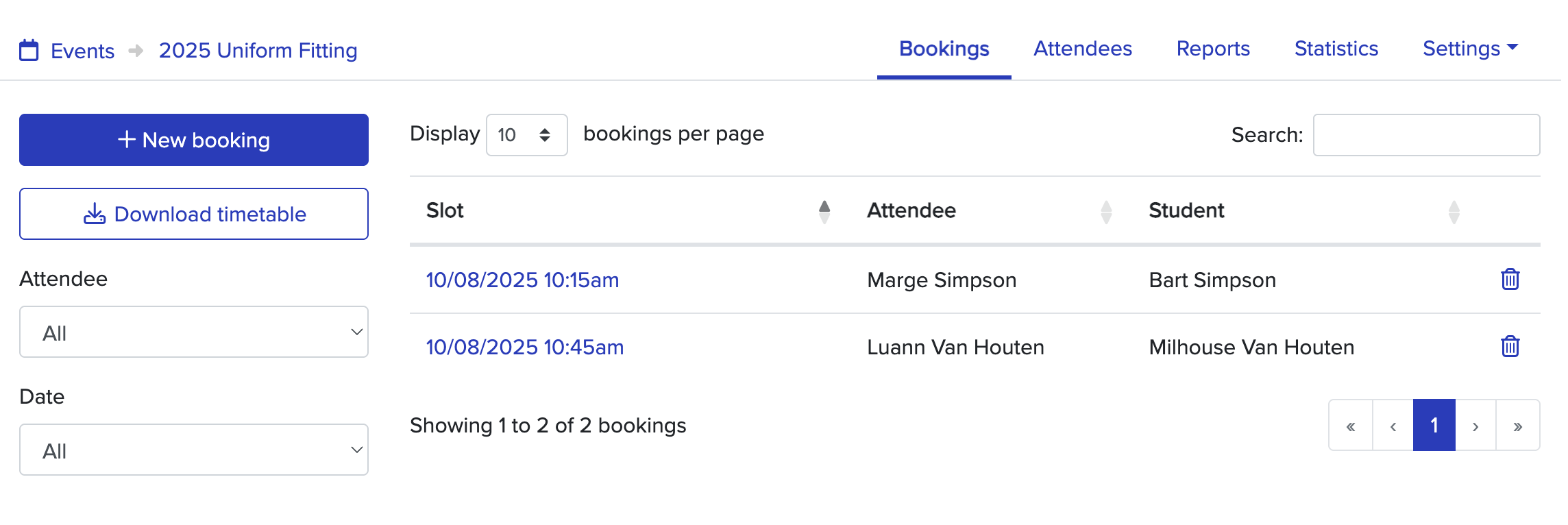Click the sort arrows on the Student column

[x=1454, y=211]
